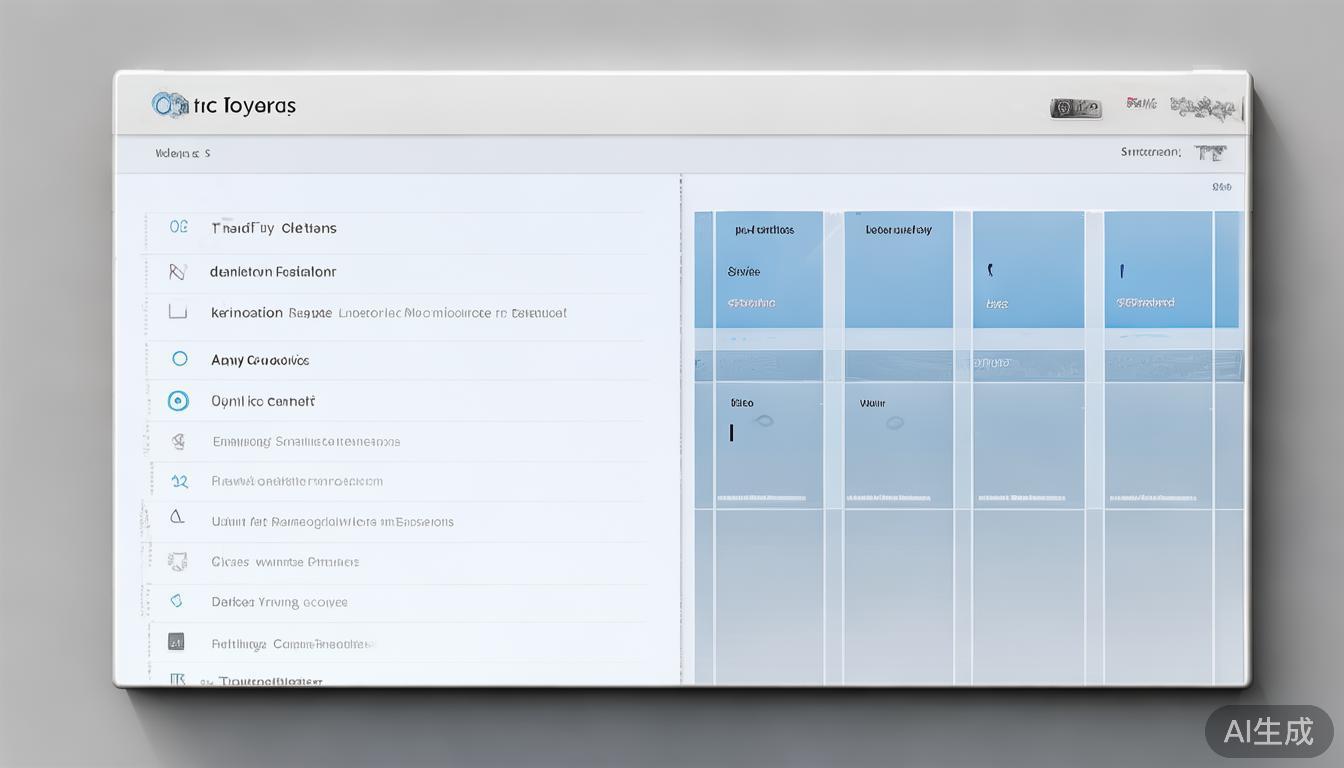The width and height of the screenshot is (1344, 768).
Task: Tick the checkbox beside 'kerinoation'
Action: point(178,311)
